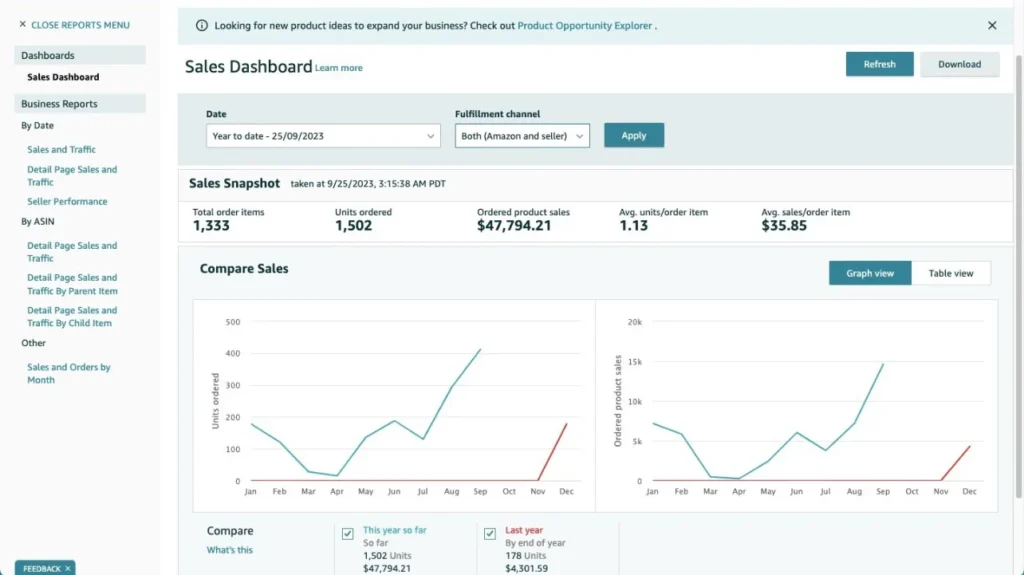Viewport: 1024px width, 575px height.
Task: Click the info icon in the banner
Action: pos(202,26)
